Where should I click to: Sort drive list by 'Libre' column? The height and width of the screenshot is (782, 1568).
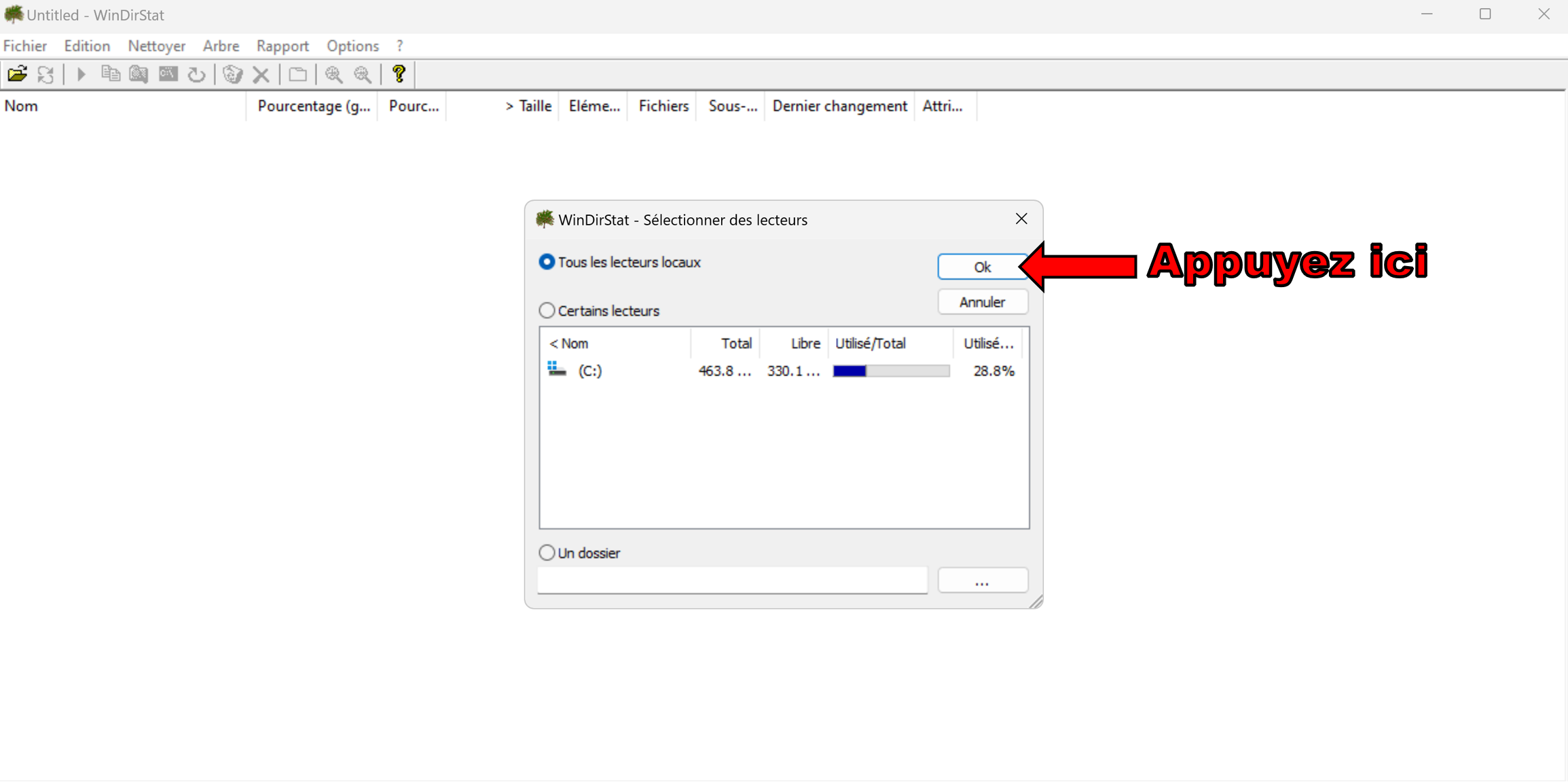click(x=793, y=343)
